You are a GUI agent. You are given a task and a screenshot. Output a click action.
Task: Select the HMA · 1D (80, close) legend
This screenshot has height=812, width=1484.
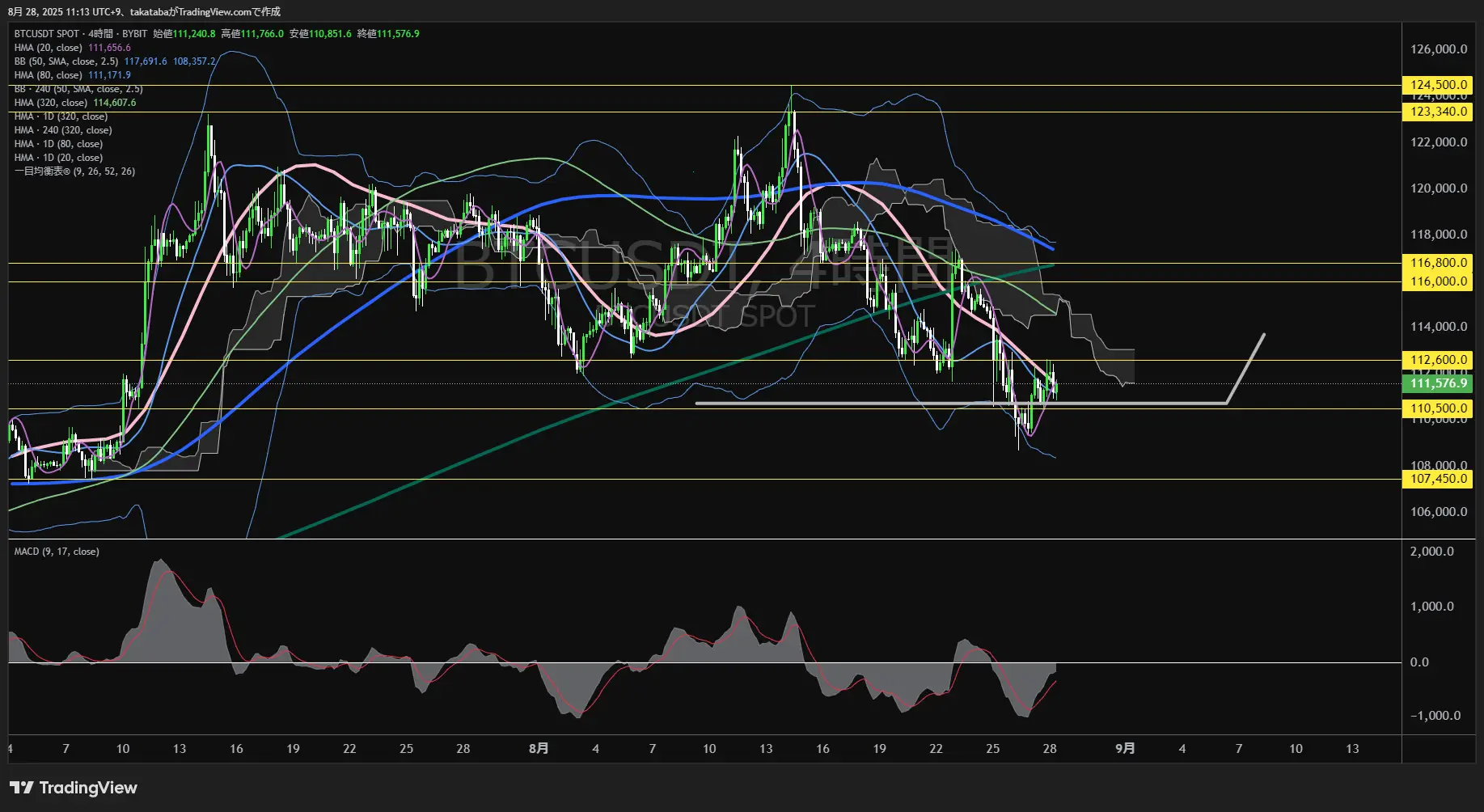pos(58,144)
